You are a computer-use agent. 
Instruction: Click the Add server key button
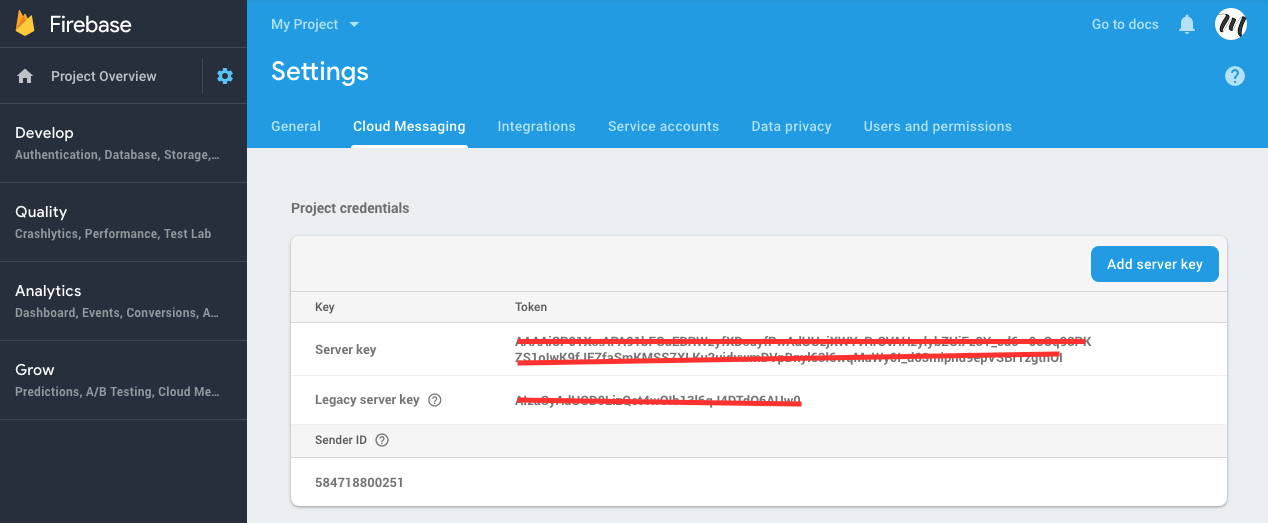click(x=1154, y=264)
